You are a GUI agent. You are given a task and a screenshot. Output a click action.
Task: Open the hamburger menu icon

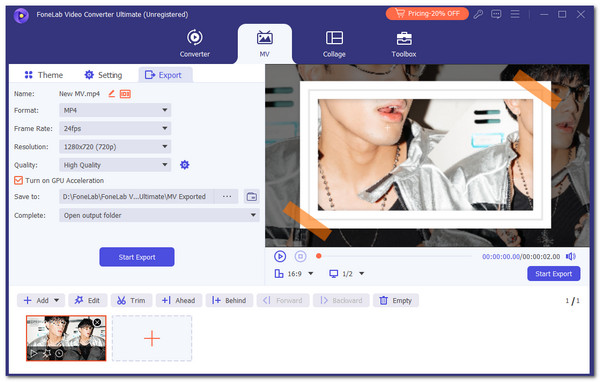pos(515,14)
